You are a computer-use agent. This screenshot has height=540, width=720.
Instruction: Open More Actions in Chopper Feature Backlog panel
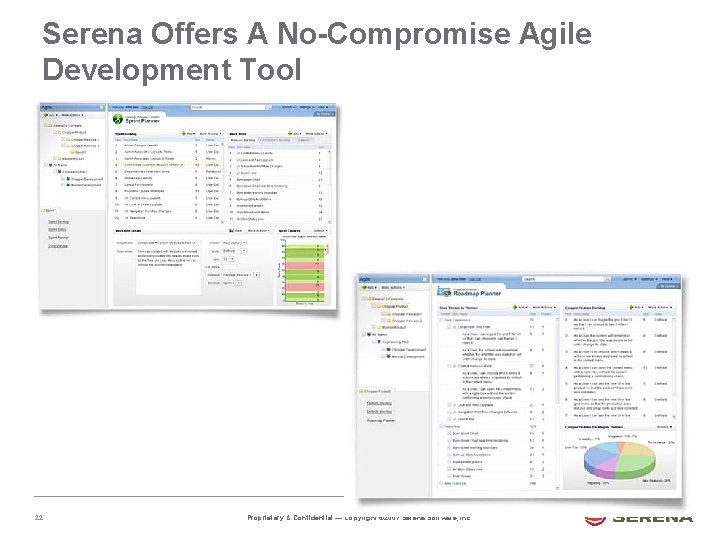pos(660,307)
